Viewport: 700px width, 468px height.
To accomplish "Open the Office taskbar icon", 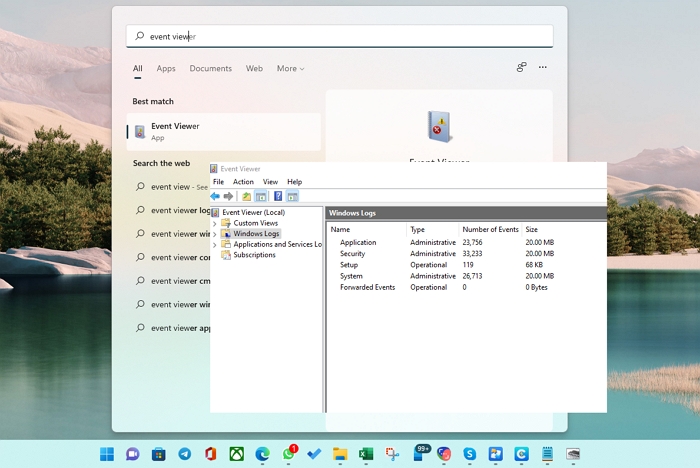I will click(x=210, y=454).
